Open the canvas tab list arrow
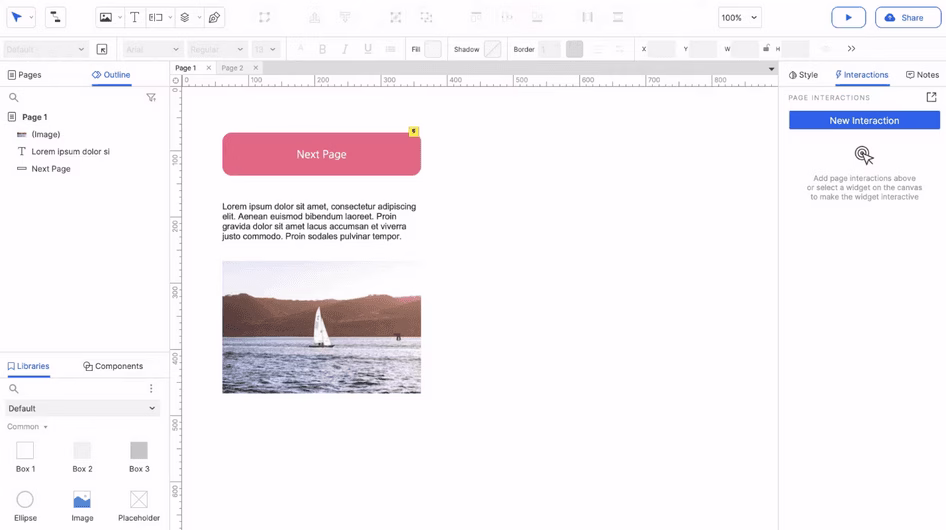 tap(771, 69)
